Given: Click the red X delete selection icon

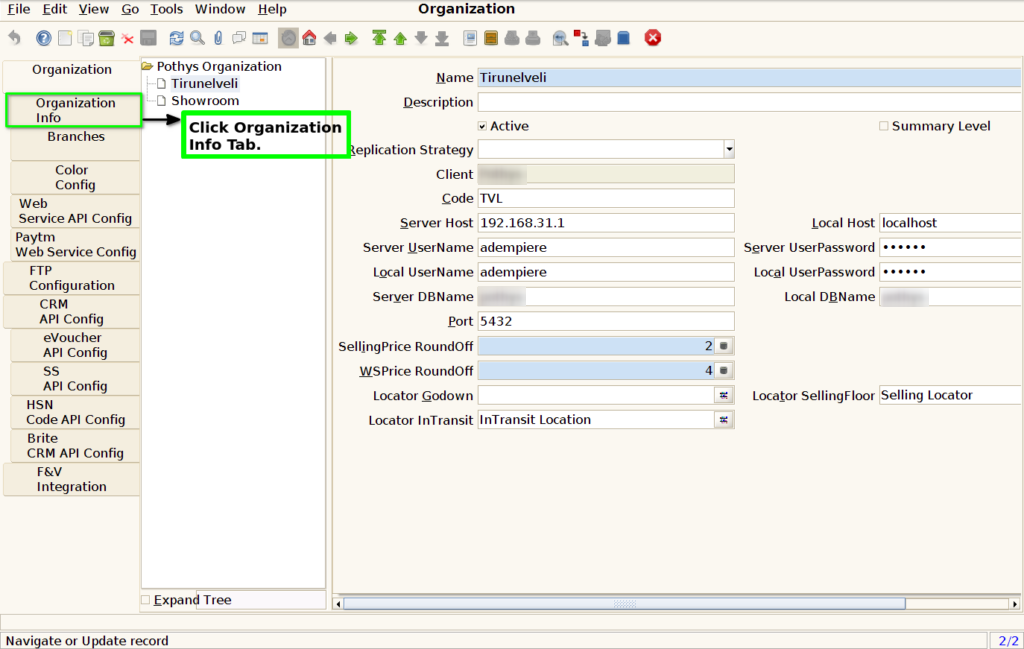Looking at the screenshot, I should (x=127, y=39).
